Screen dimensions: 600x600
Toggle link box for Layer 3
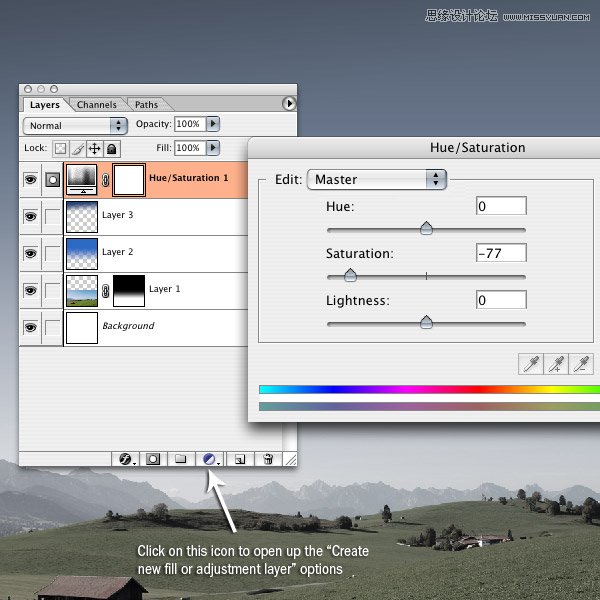point(52,216)
